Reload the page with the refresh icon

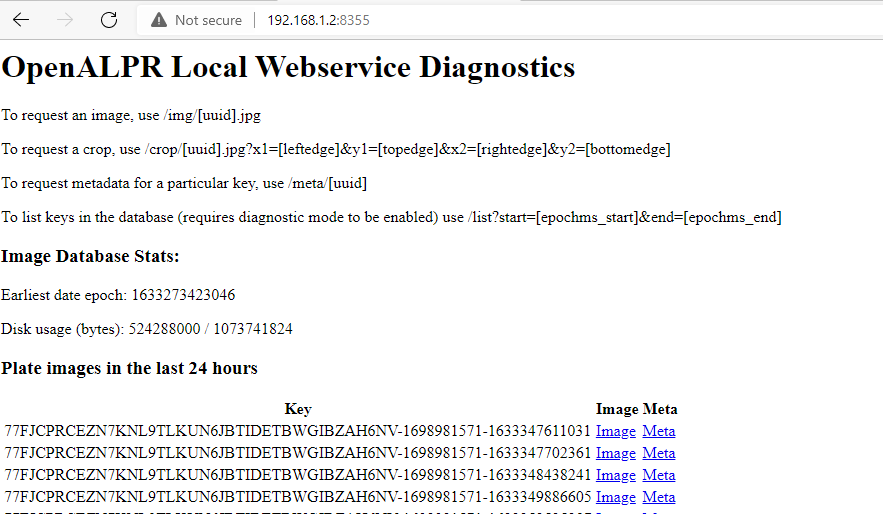coord(109,20)
